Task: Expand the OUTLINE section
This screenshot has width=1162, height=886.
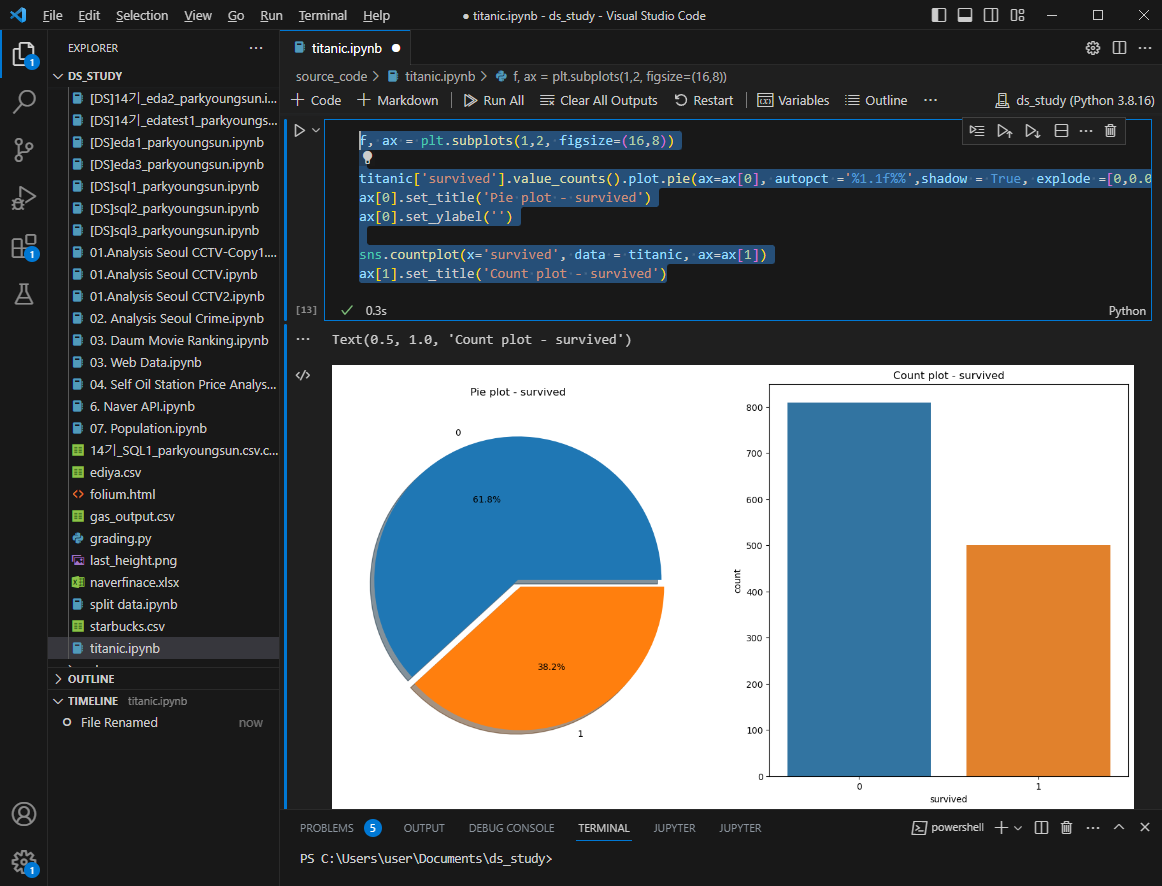Action: tap(163, 679)
